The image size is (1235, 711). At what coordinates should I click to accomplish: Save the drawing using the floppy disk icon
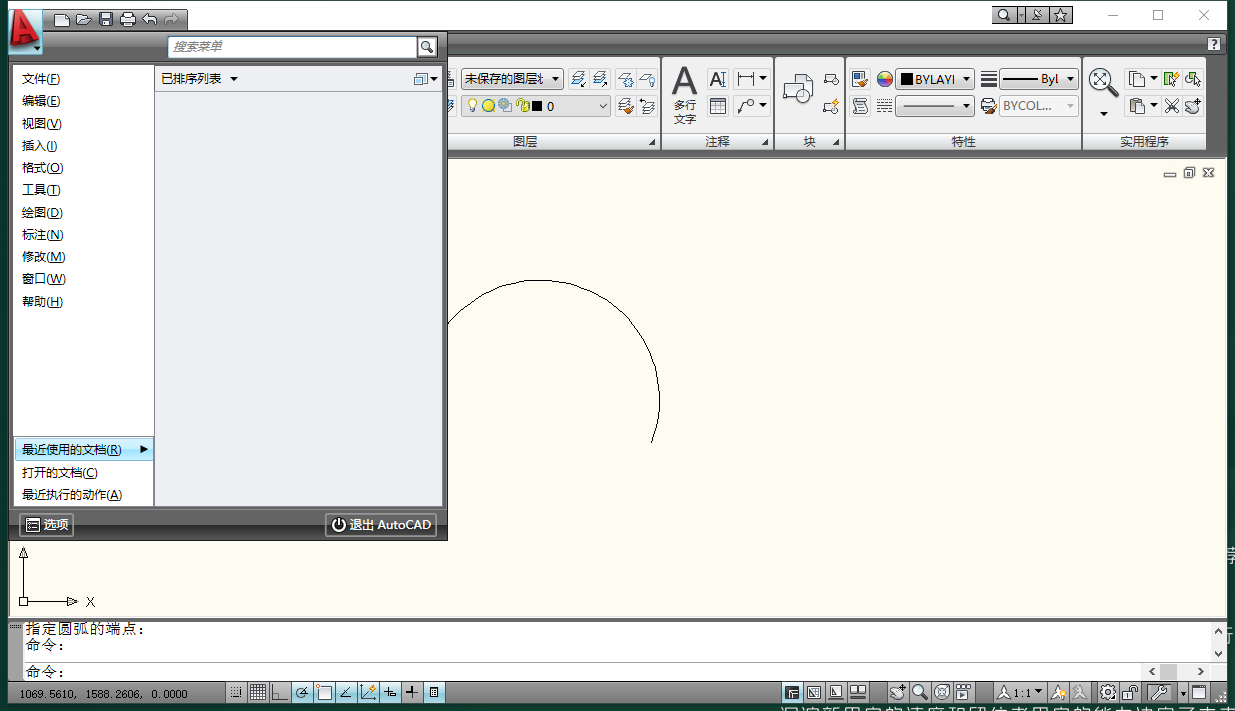pyautogui.click(x=106, y=19)
